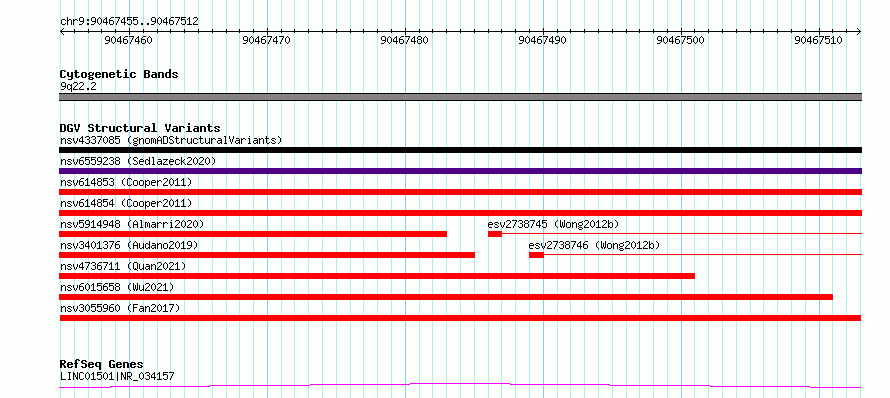This screenshot has height=398, width=890.
Task: Click the red bar under nsv614854 Cooper2011
Action: coord(460,213)
